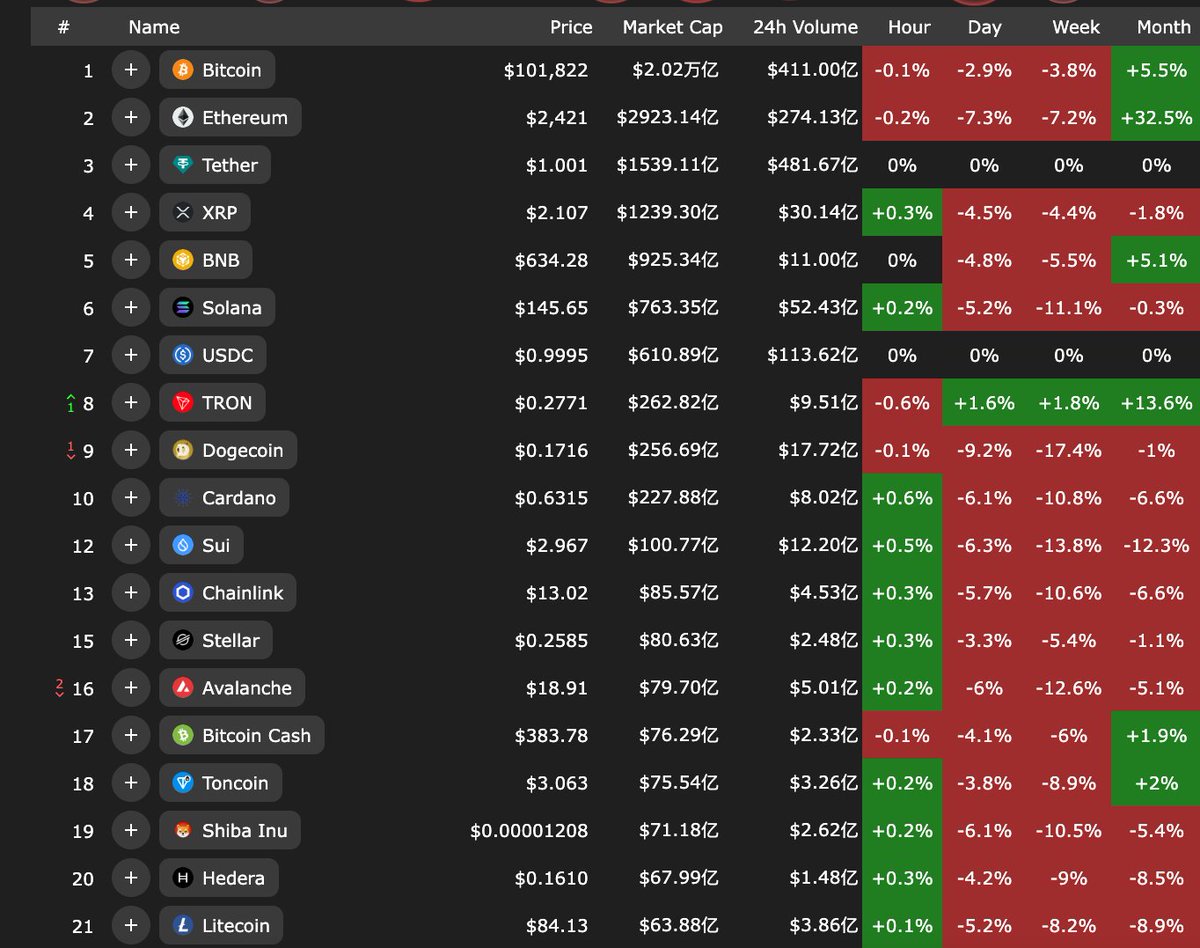
Task: Click the Bitcoin Cash logo icon
Action: click(x=183, y=736)
